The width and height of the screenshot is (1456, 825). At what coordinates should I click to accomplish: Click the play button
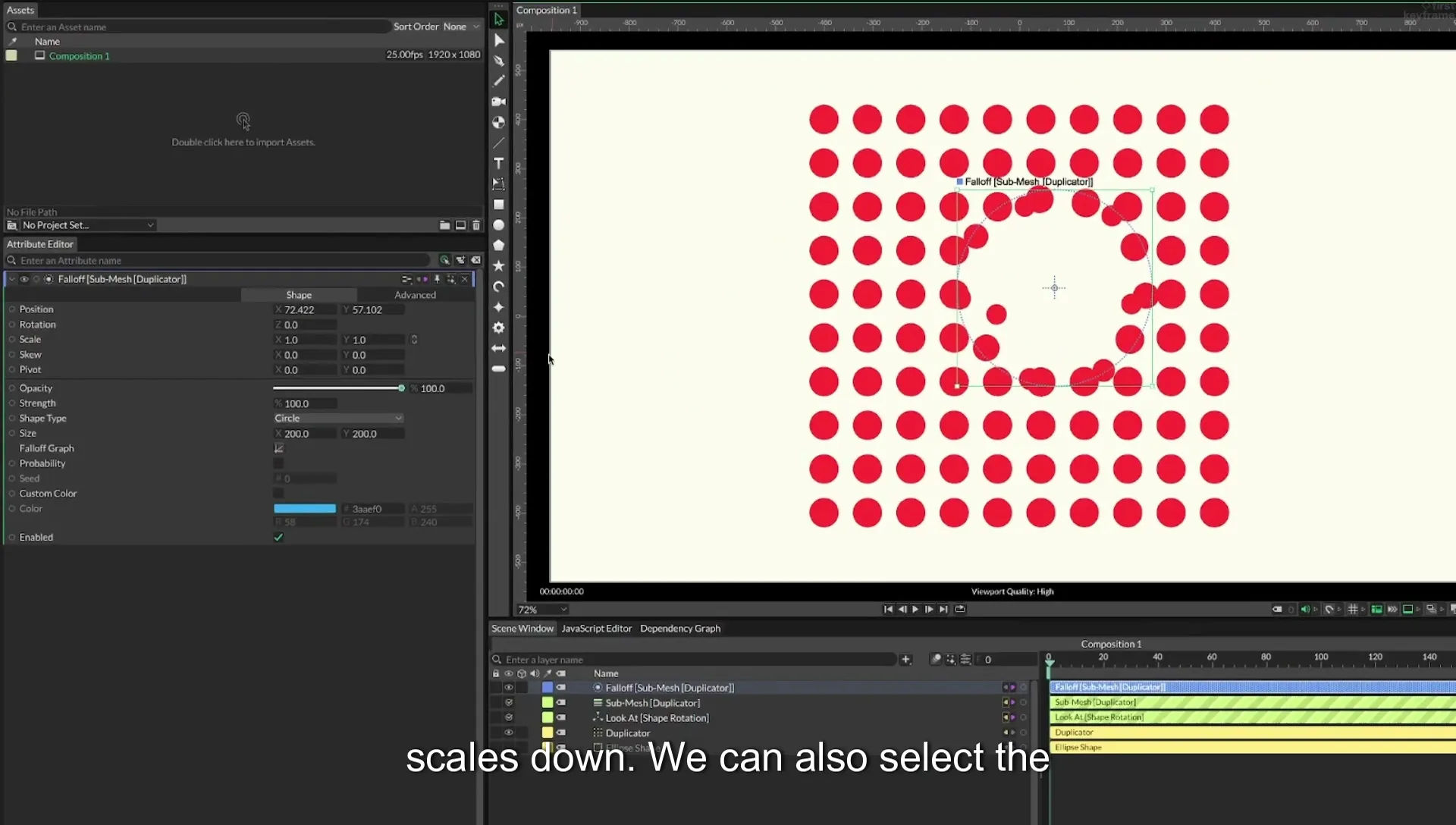click(x=915, y=610)
